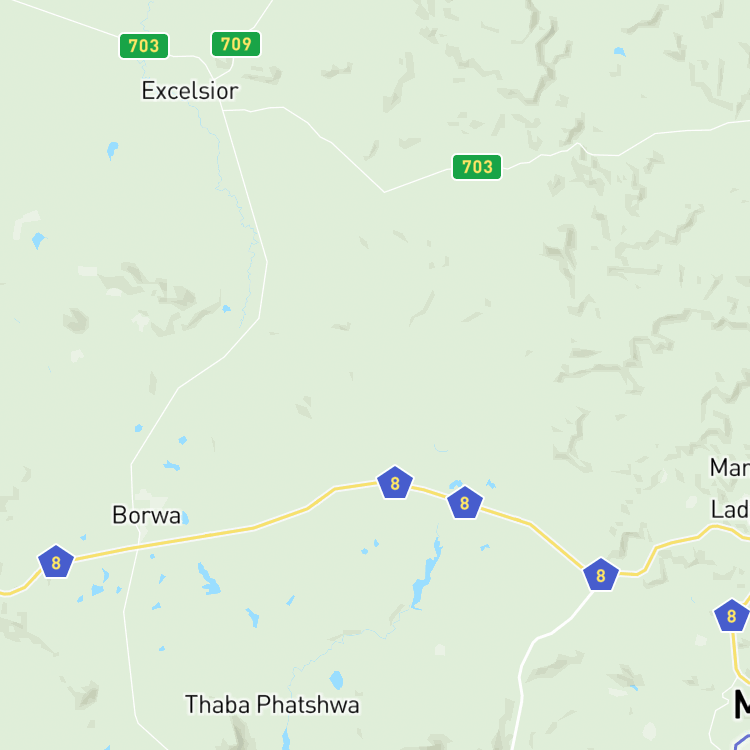The image size is (750, 750).
Task: Select the cut-off Mar town label
Action: (730, 468)
